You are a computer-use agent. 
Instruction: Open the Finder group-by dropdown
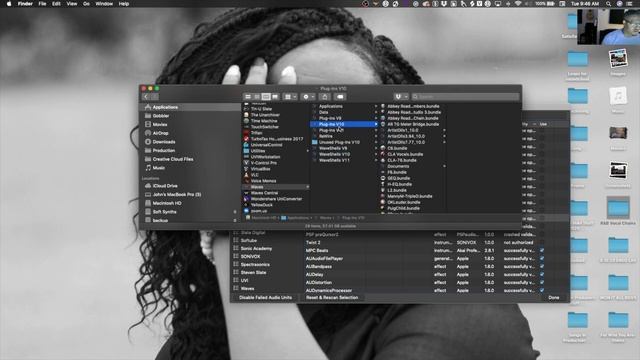290,97
